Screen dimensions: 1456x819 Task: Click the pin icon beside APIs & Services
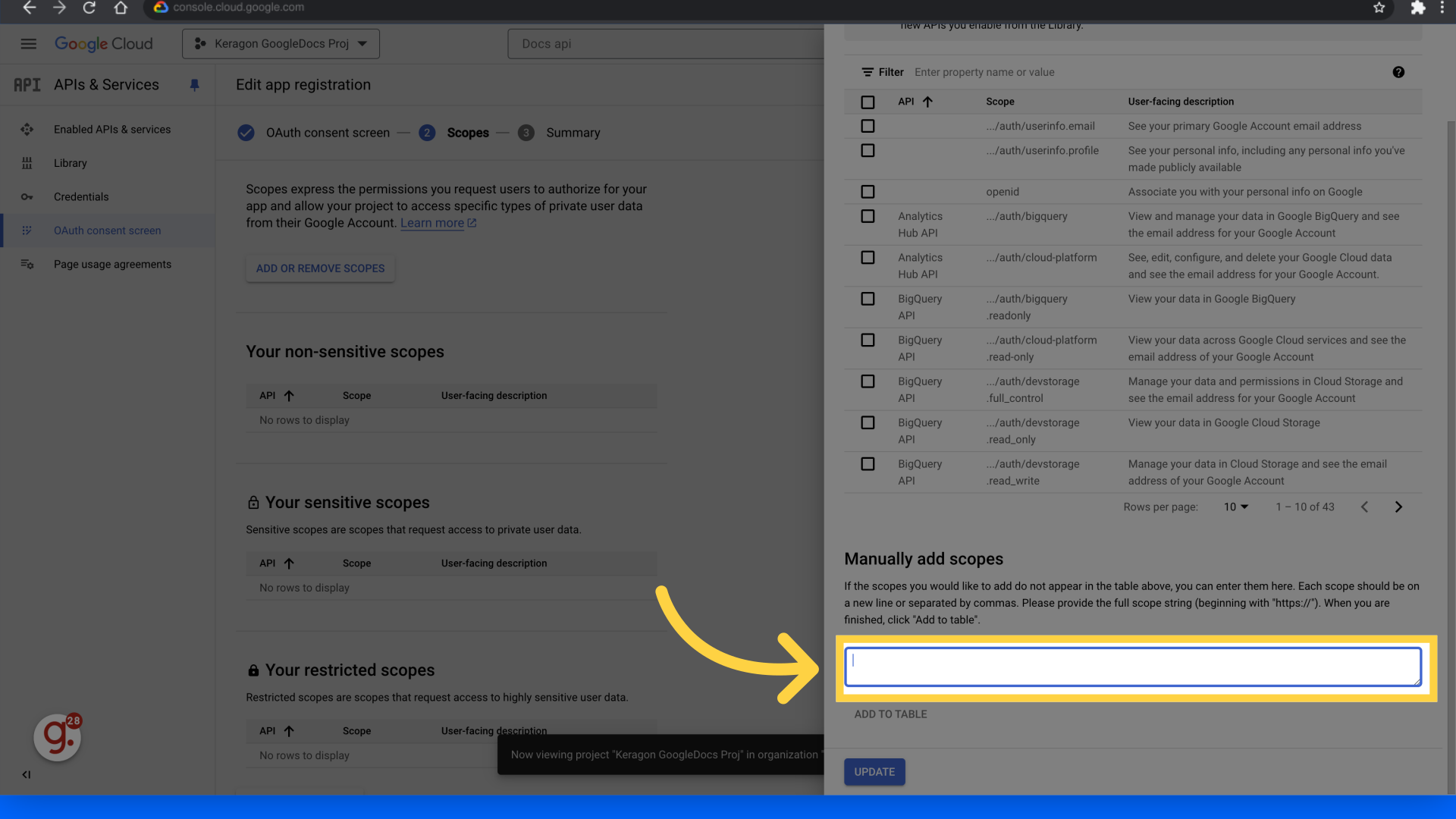point(194,85)
